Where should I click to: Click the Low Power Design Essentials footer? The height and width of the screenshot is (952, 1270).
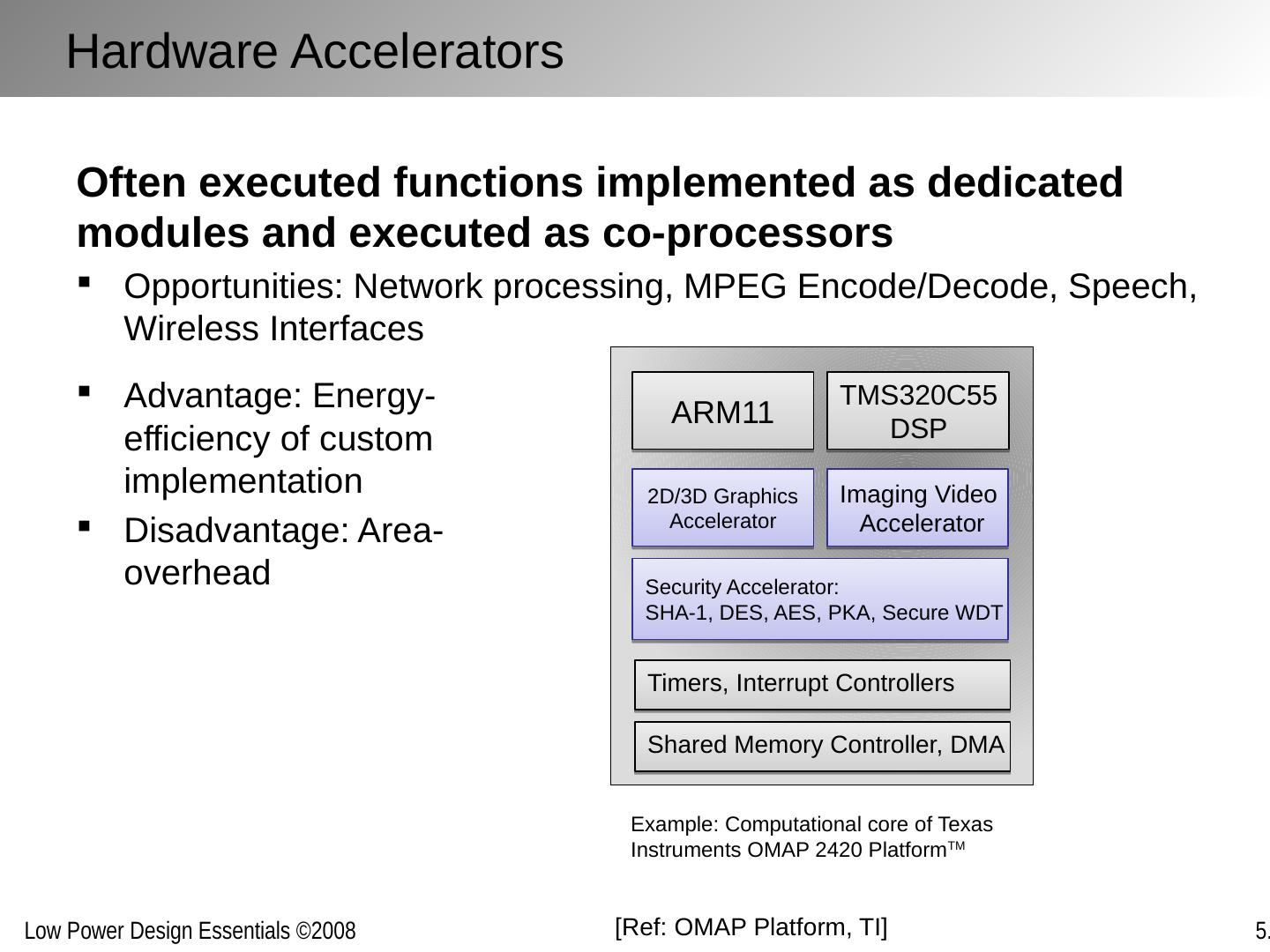[x=190, y=931]
